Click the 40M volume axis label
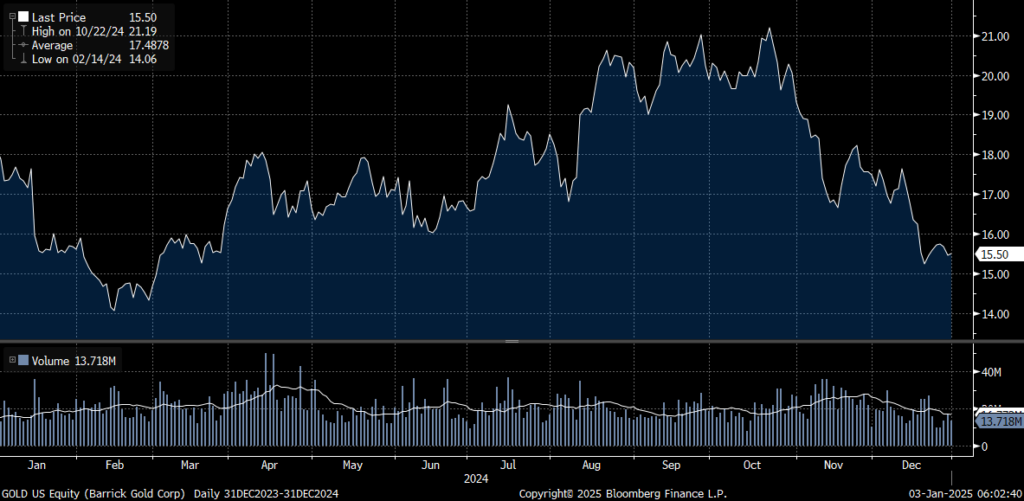Screen dimensions: 1024x501 point(992,372)
